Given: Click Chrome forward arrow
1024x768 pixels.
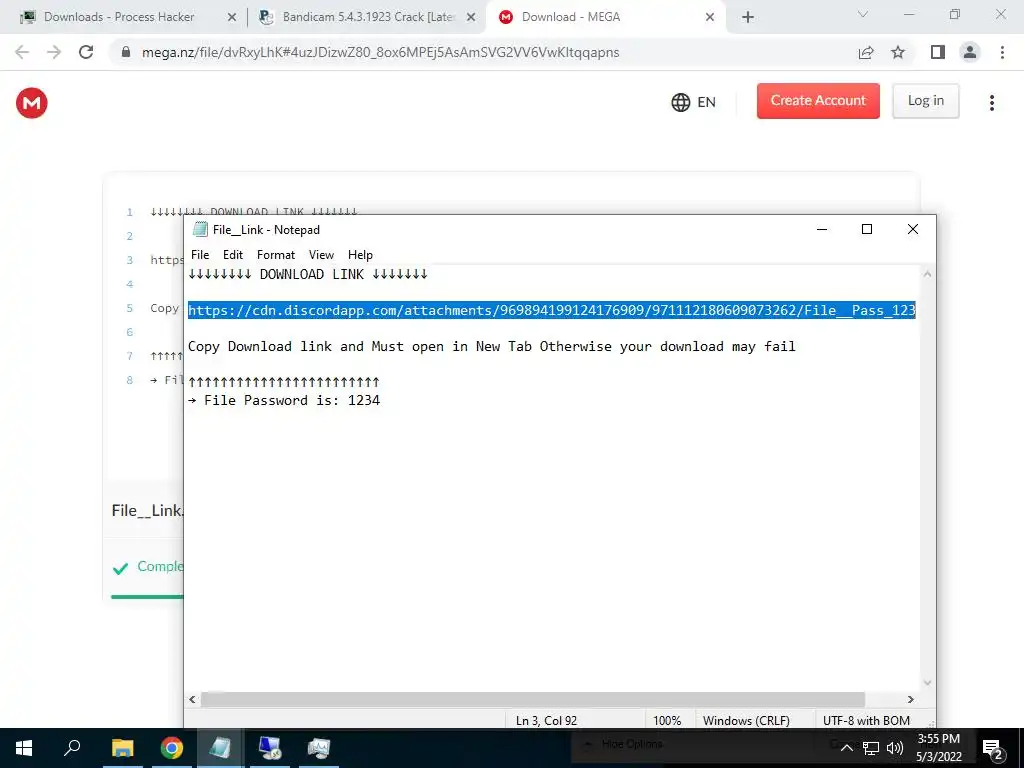Looking at the screenshot, I should (x=54, y=52).
